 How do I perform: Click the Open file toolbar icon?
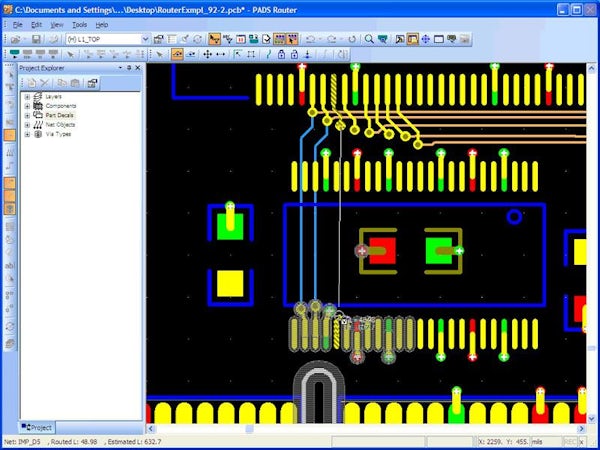[x=16, y=39]
